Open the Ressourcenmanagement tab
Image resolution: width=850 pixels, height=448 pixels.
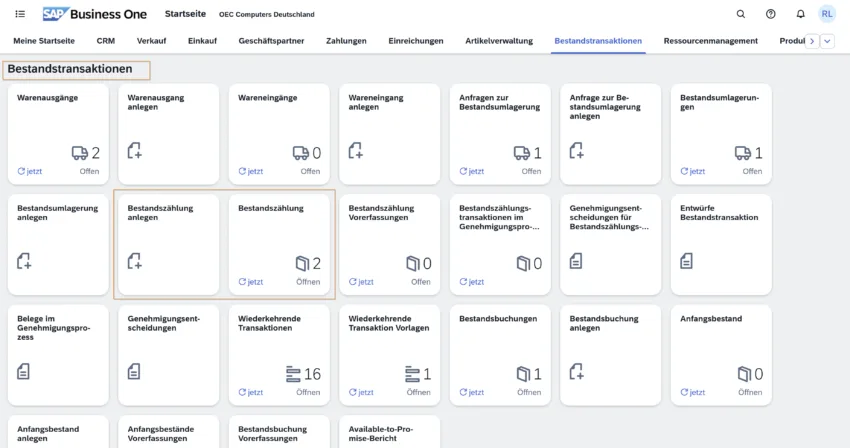tap(711, 41)
